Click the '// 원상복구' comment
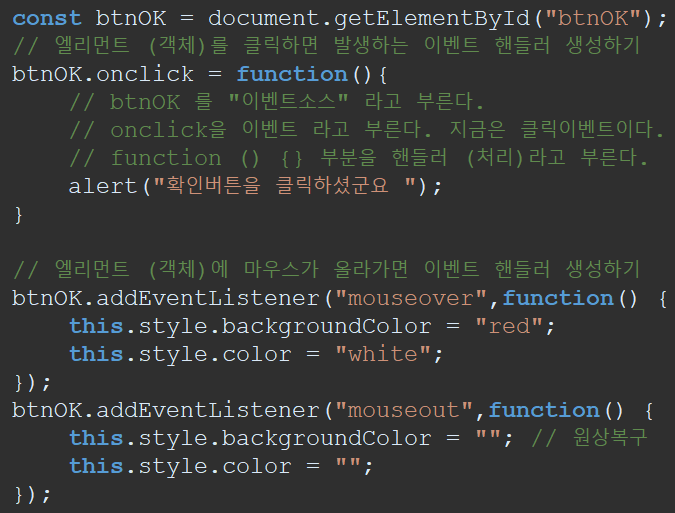The width and height of the screenshot is (675, 513). pos(589,438)
